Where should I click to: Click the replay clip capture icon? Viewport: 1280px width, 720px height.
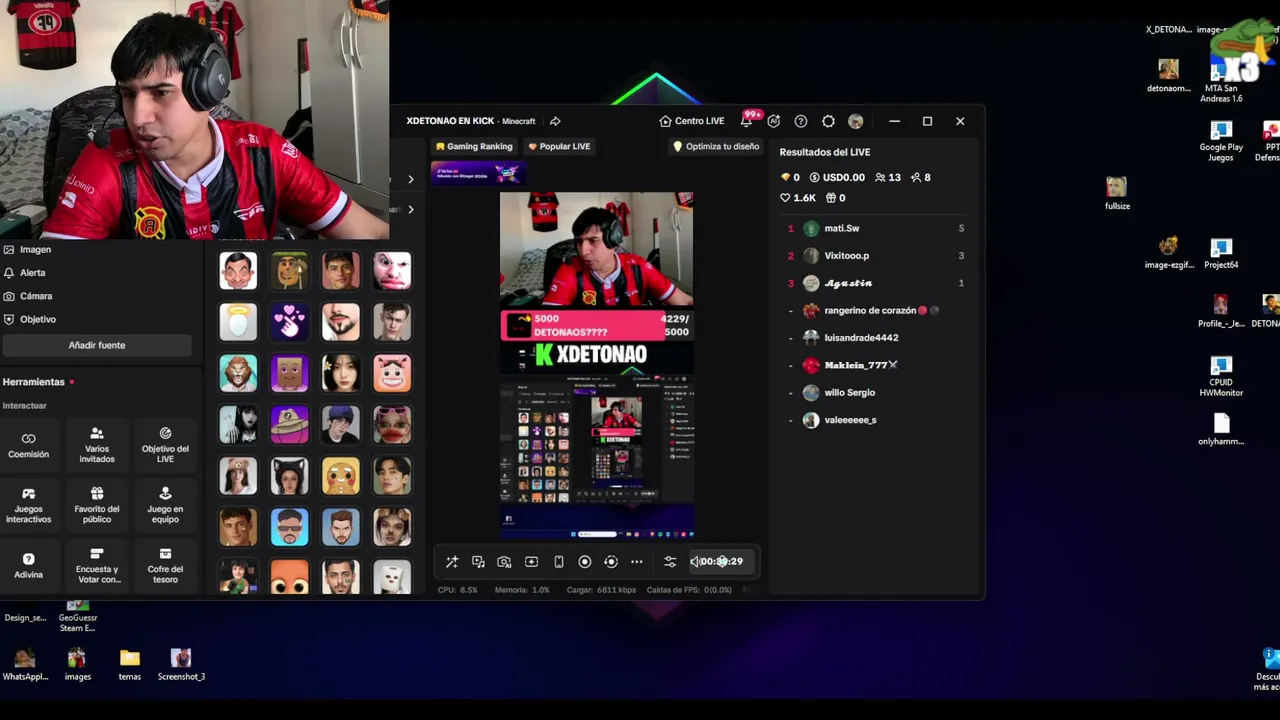[611, 562]
